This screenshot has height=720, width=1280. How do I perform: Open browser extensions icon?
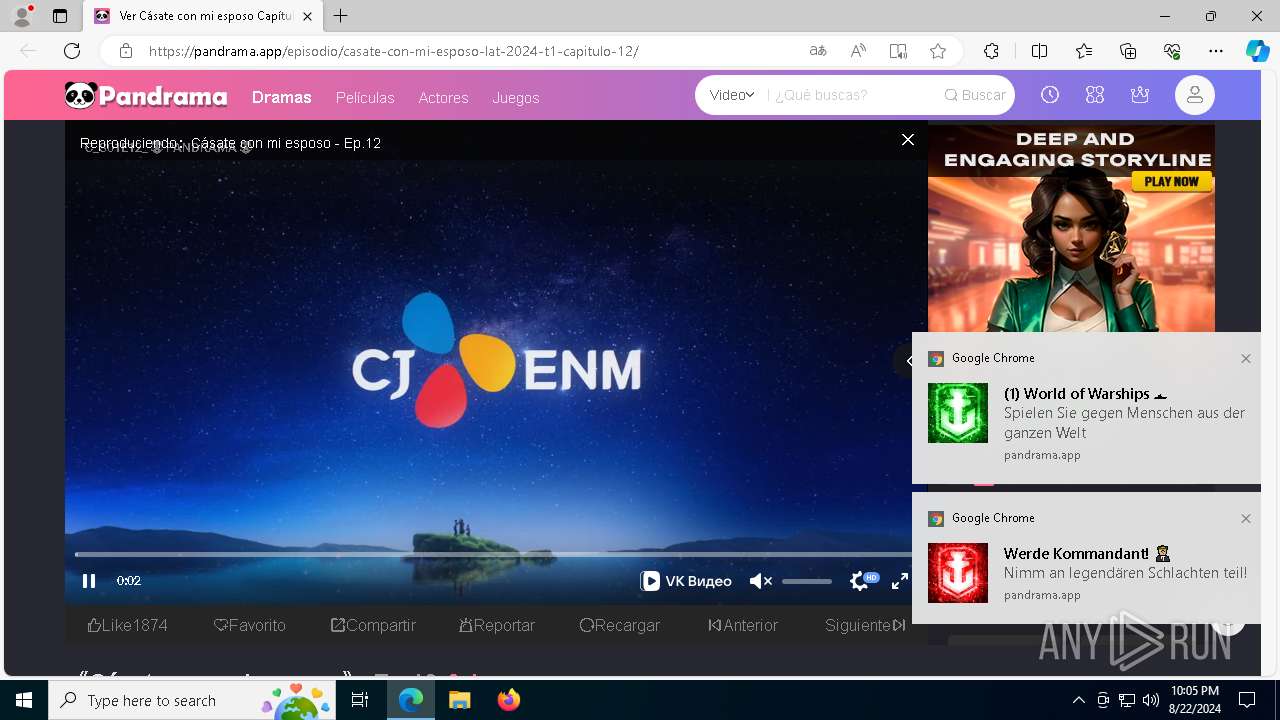[x=991, y=51]
